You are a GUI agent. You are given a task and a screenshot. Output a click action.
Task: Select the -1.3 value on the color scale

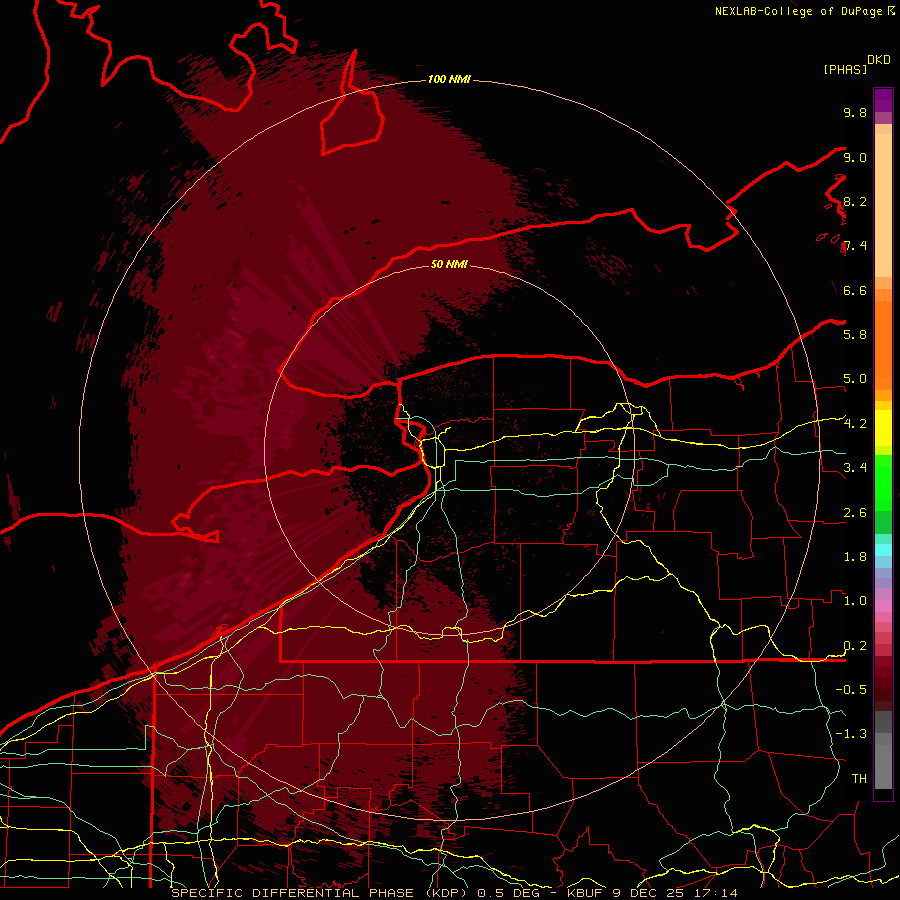pyautogui.click(x=851, y=734)
